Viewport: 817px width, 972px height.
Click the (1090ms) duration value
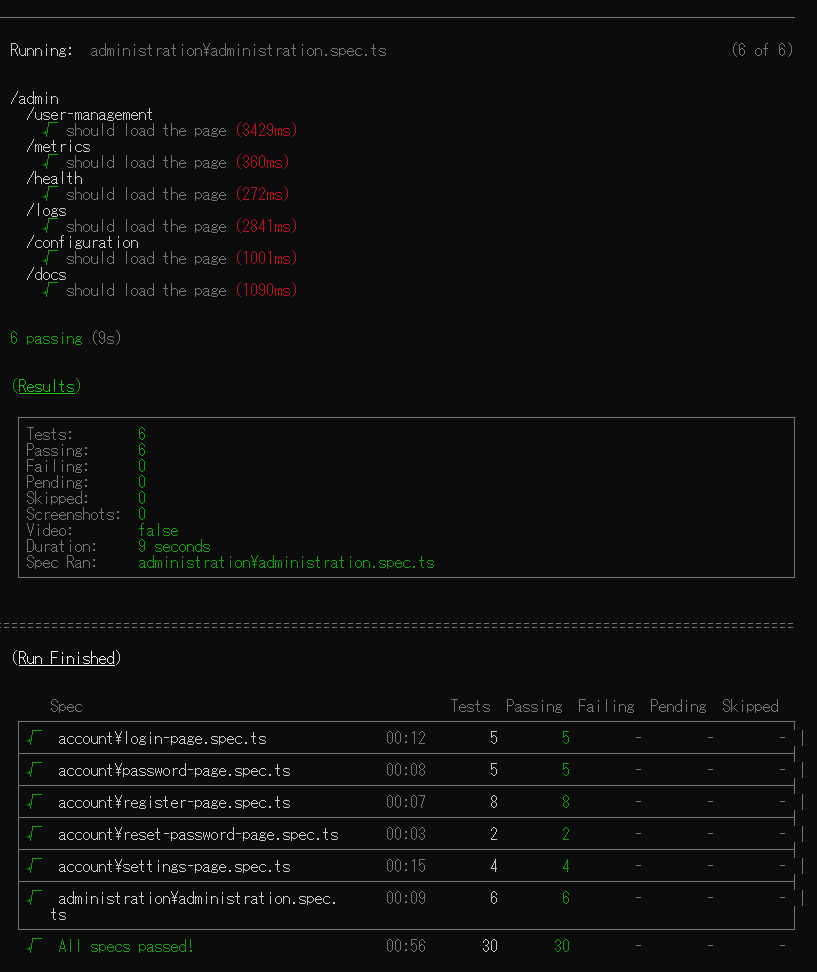[x=267, y=290]
